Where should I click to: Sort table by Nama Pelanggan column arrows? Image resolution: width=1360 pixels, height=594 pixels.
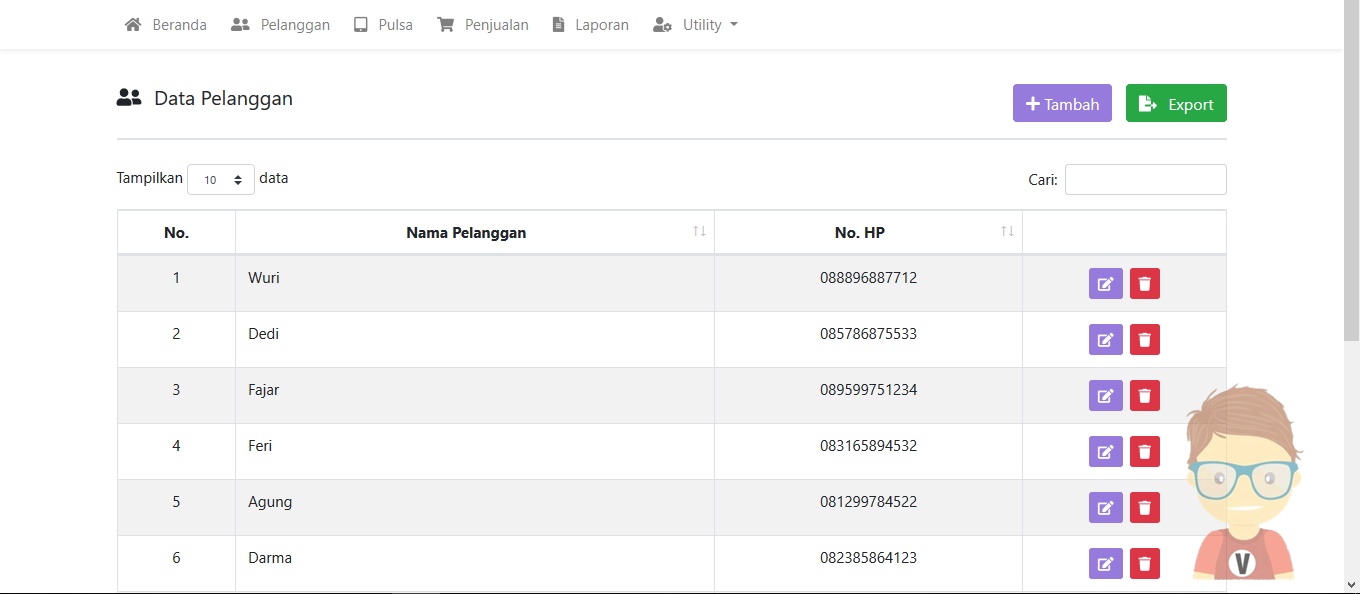[x=699, y=232]
